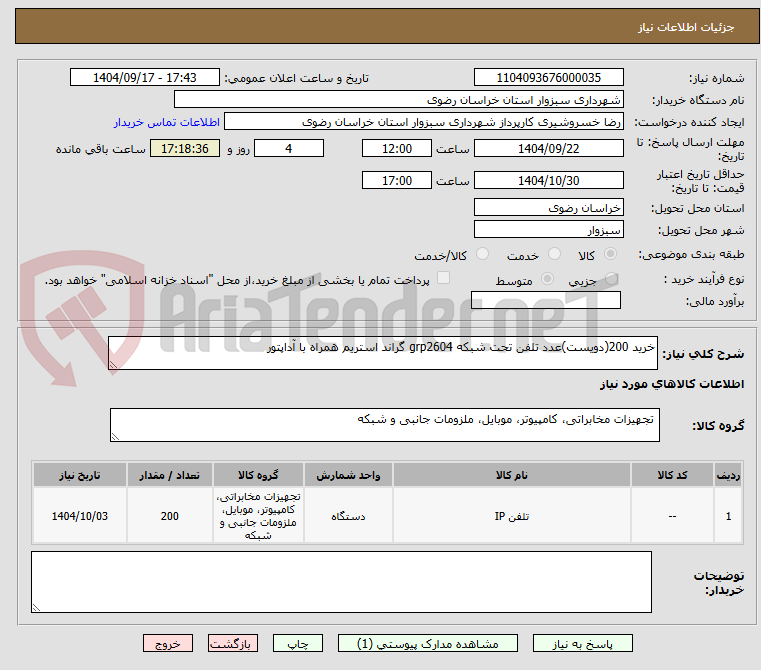Open اطلاعات تماس خریدار link
Viewport: 761px width, 670px height.
[167, 122]
